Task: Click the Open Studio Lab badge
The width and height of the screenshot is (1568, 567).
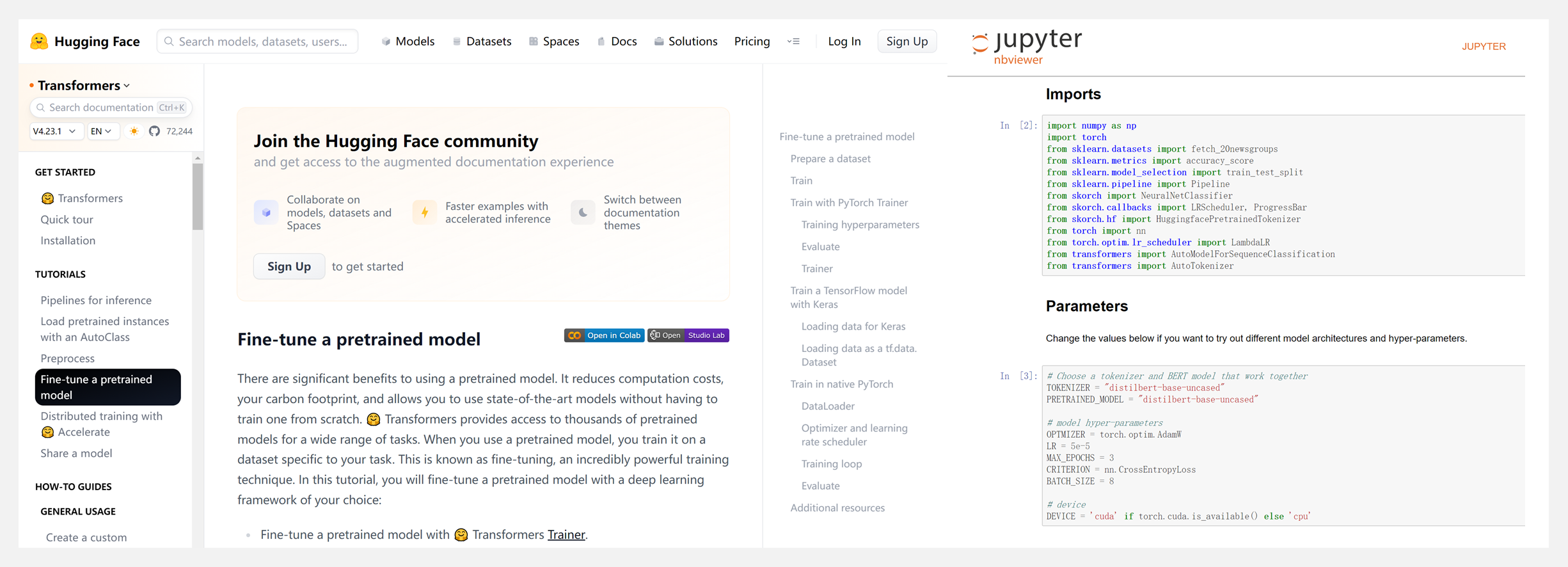Action: pyautogui.click(x=688, y=335)
